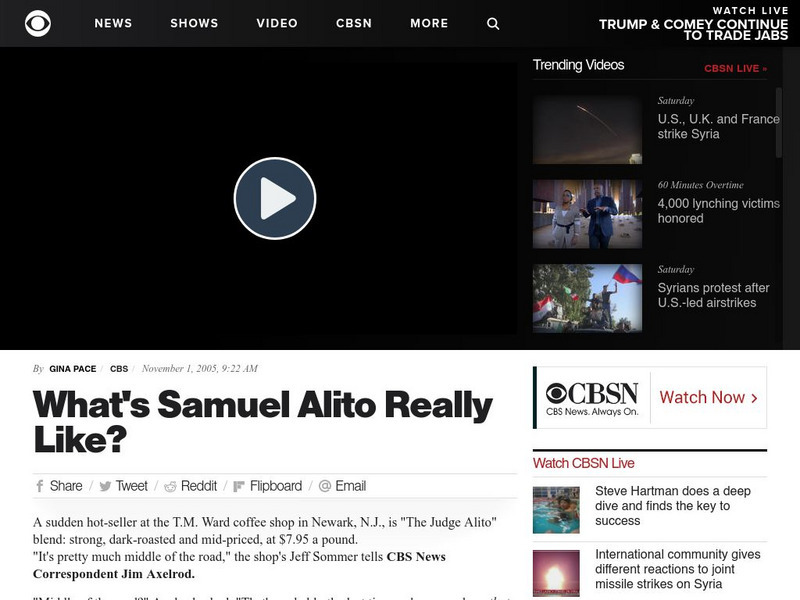The image size is (800, 600).
Task: Open the Syria strike video thumbnail
Action: tap(587, 130)
